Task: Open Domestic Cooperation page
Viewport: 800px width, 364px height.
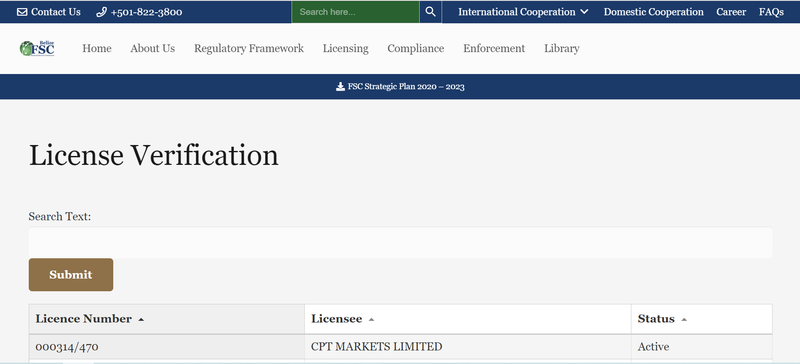Action: point(654,12)
